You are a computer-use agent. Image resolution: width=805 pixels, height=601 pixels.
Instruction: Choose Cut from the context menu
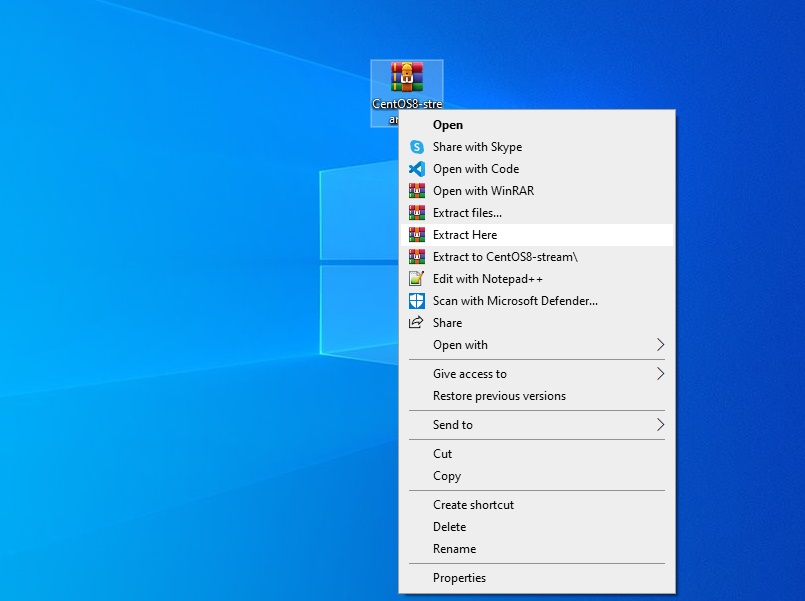(x=536, y=454)
